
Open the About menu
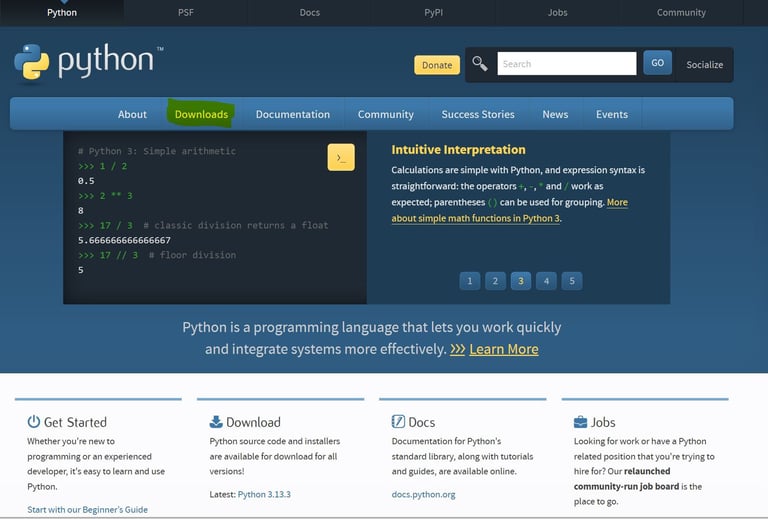pos(132,114)
